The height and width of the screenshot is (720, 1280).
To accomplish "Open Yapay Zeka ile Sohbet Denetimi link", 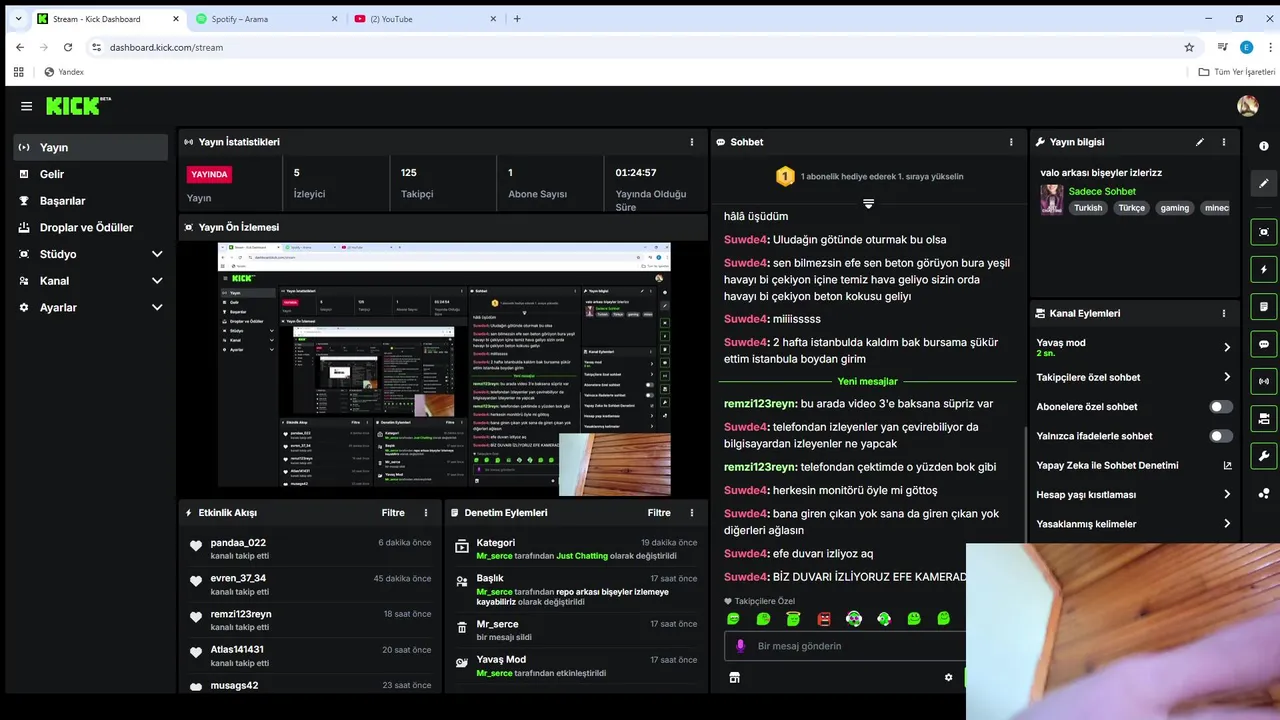I will coord(1135,465).
